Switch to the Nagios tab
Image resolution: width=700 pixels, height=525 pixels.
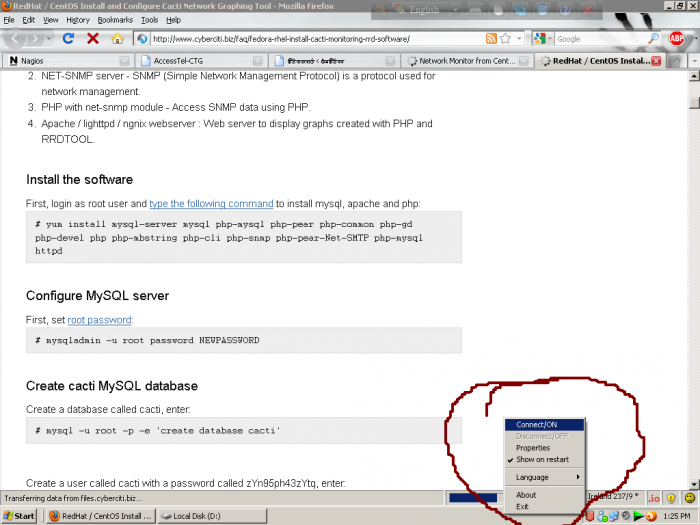67,61
